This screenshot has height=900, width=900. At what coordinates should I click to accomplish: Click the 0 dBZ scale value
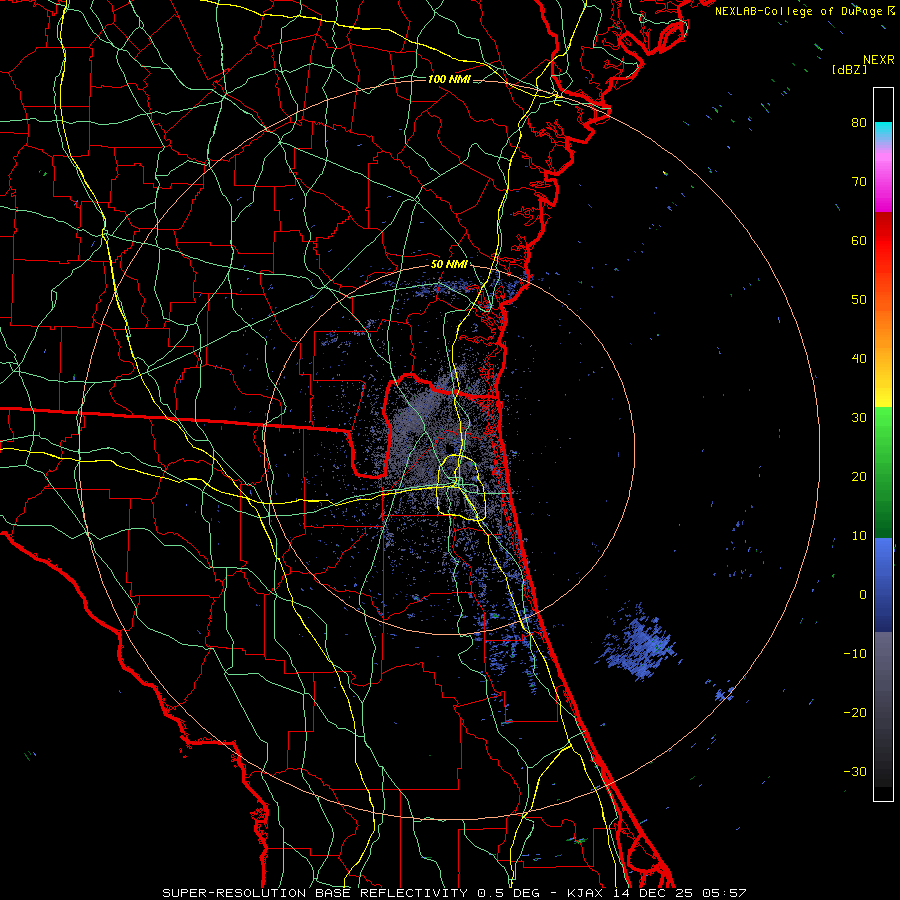(863, 595)
